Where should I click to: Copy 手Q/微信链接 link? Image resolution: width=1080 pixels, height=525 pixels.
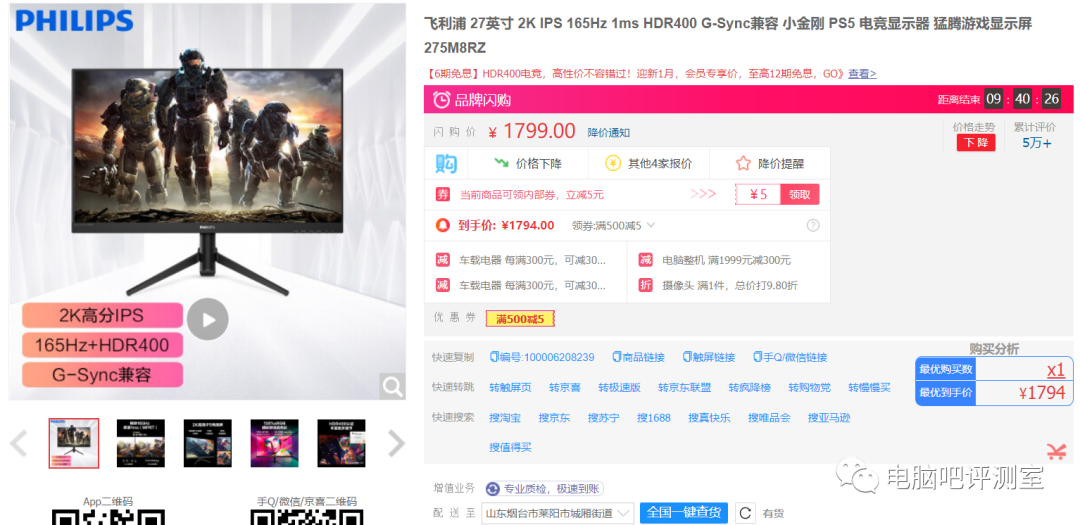pos(790,357)
